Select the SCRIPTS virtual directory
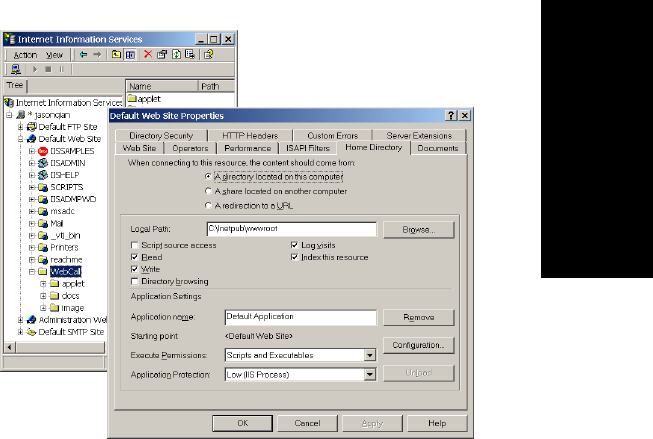The height and width of the screenshot is (439, 653). pyautogui.click(x=67, y=187)
